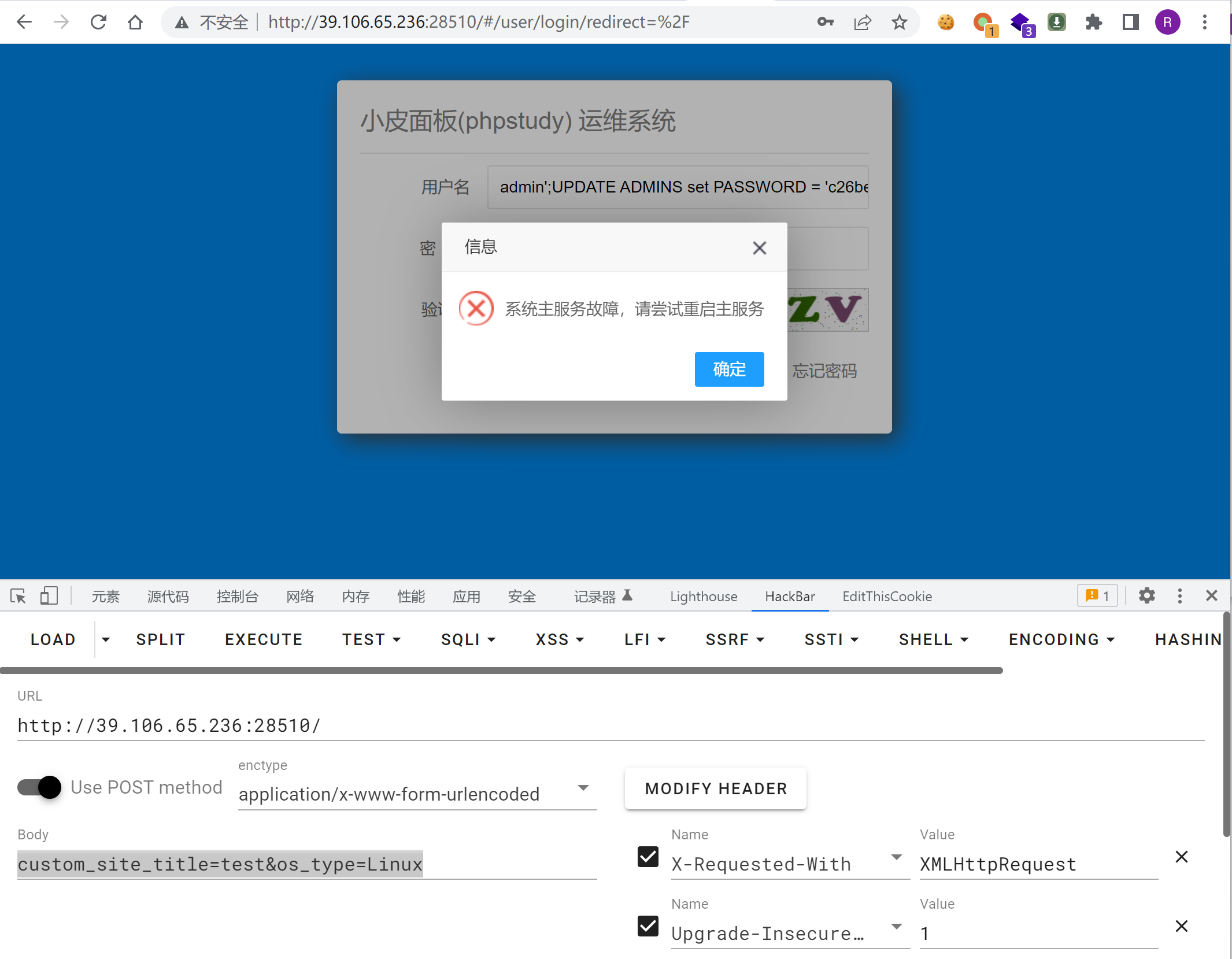1232x959 pixels.
Task: Open DevTools settings gear icon
Action: pos(1146,595)
